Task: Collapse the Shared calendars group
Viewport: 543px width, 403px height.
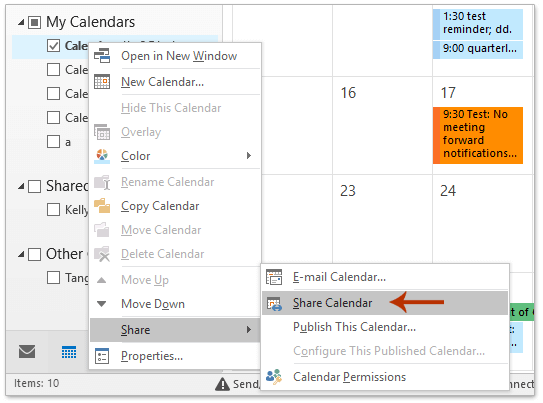Action: click(x=21, y=187)
